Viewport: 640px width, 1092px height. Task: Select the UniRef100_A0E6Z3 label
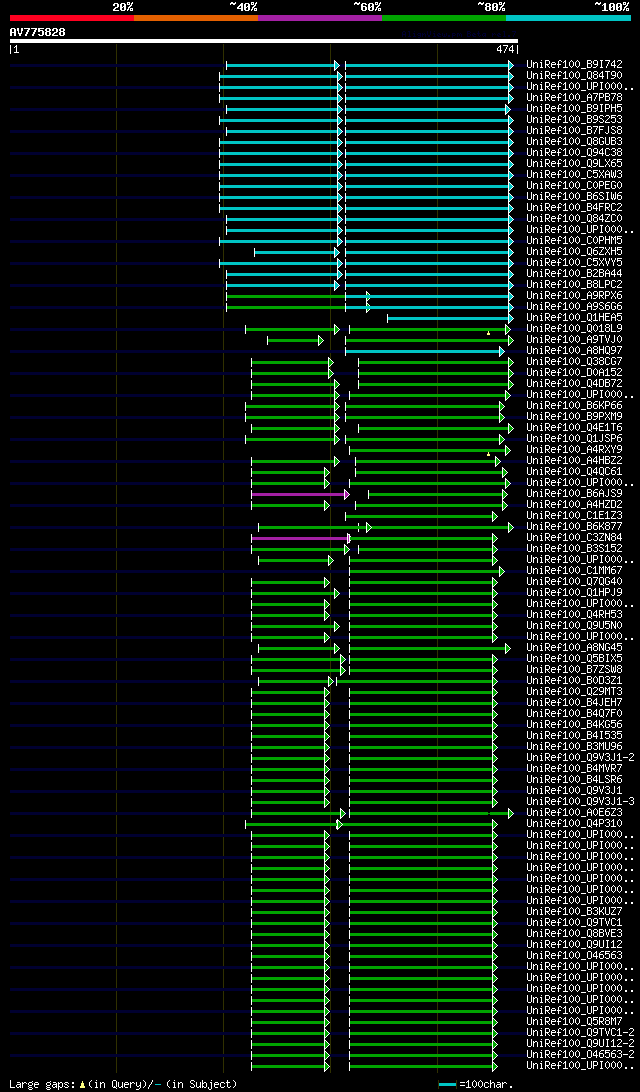[575, 813]
